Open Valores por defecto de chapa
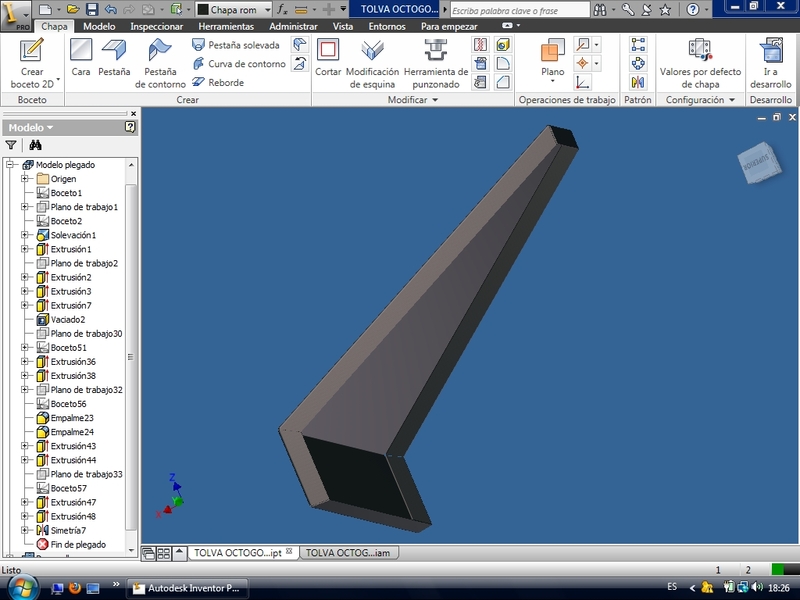The width and height of the screenshot is (800, 600). pos(700,63)
